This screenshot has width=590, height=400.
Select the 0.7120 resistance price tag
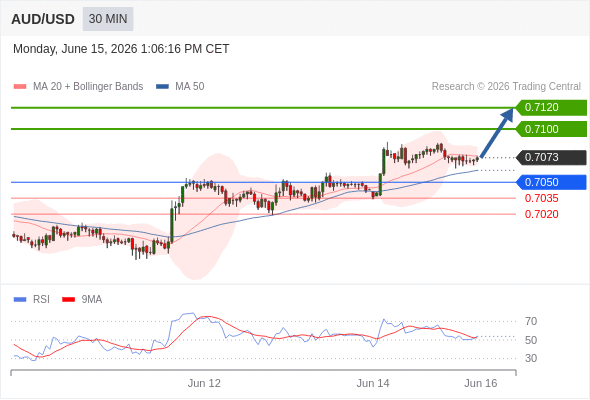tap(551, 108)
